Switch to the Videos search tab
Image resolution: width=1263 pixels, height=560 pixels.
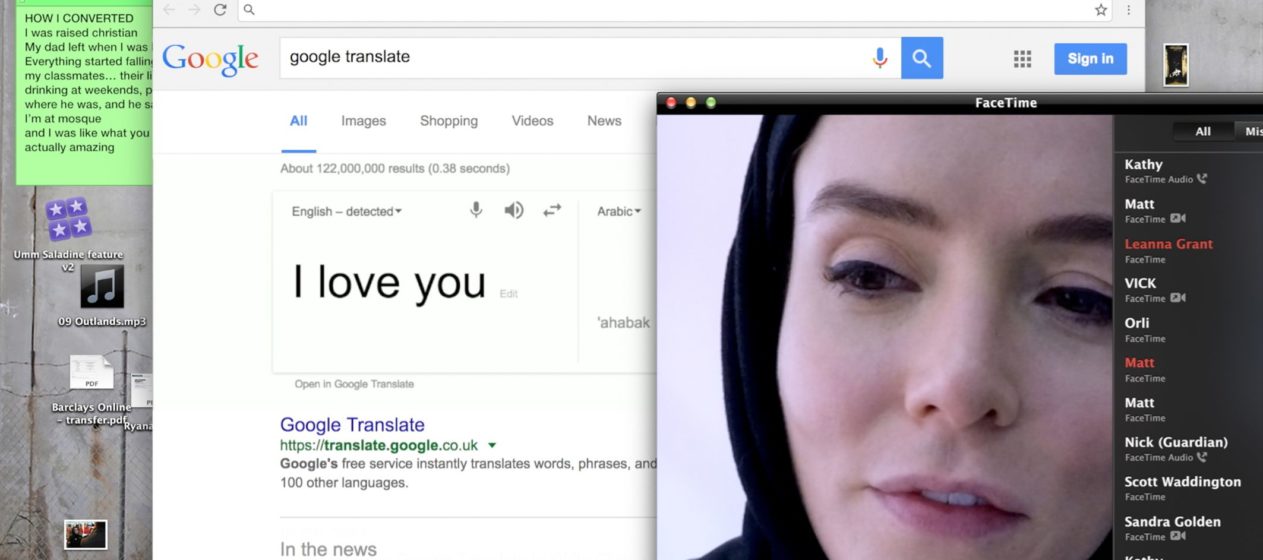532,121
